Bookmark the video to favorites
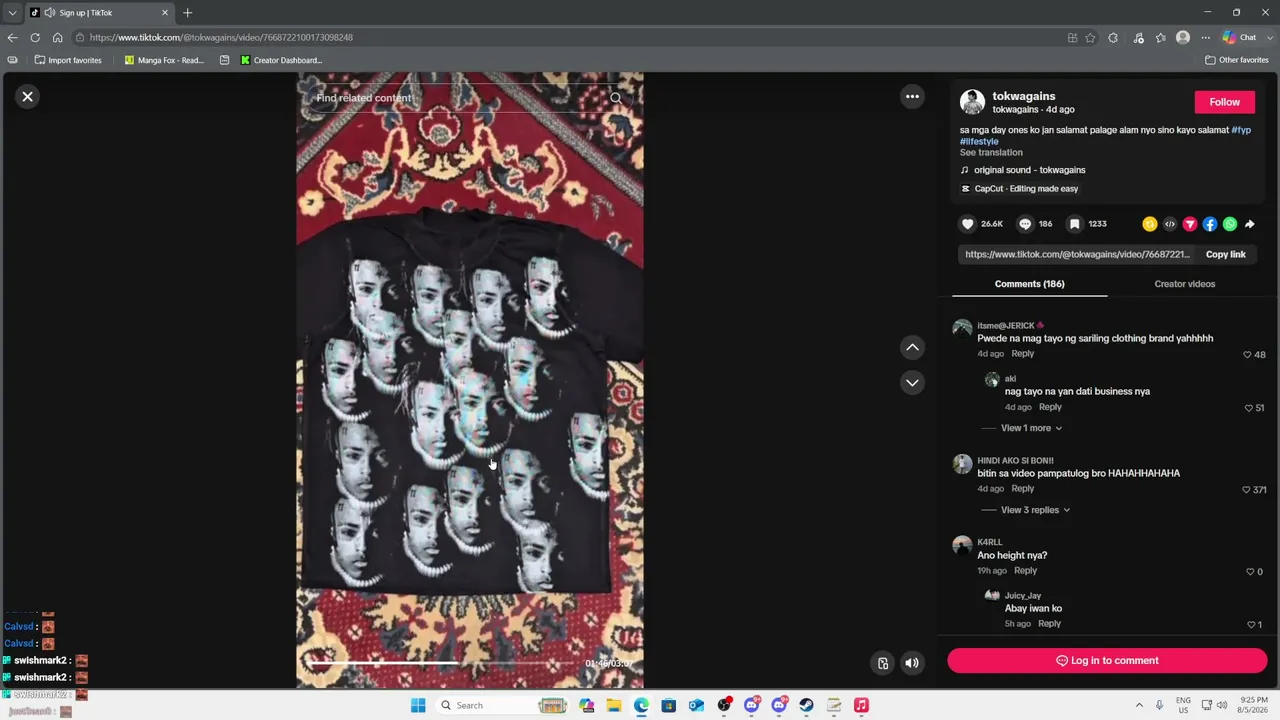The image size is (1280, 720). click(x=1074, y=224)
